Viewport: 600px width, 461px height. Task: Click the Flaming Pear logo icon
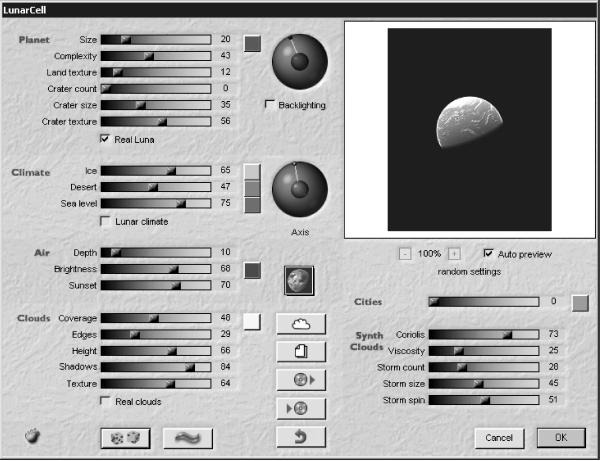33,436
